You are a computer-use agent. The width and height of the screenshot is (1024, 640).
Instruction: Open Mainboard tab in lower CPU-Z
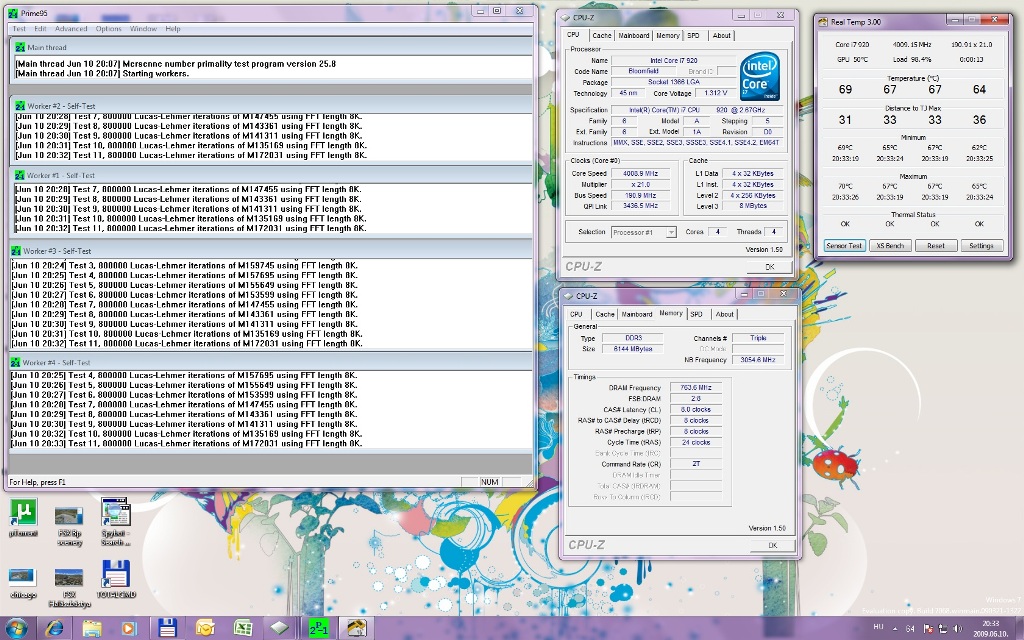tap(637, 315)
